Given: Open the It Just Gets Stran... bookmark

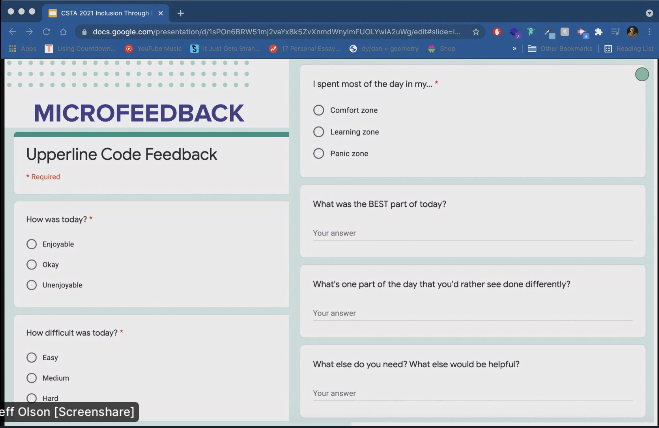Looking at the screenshot, I should (225, 49).
